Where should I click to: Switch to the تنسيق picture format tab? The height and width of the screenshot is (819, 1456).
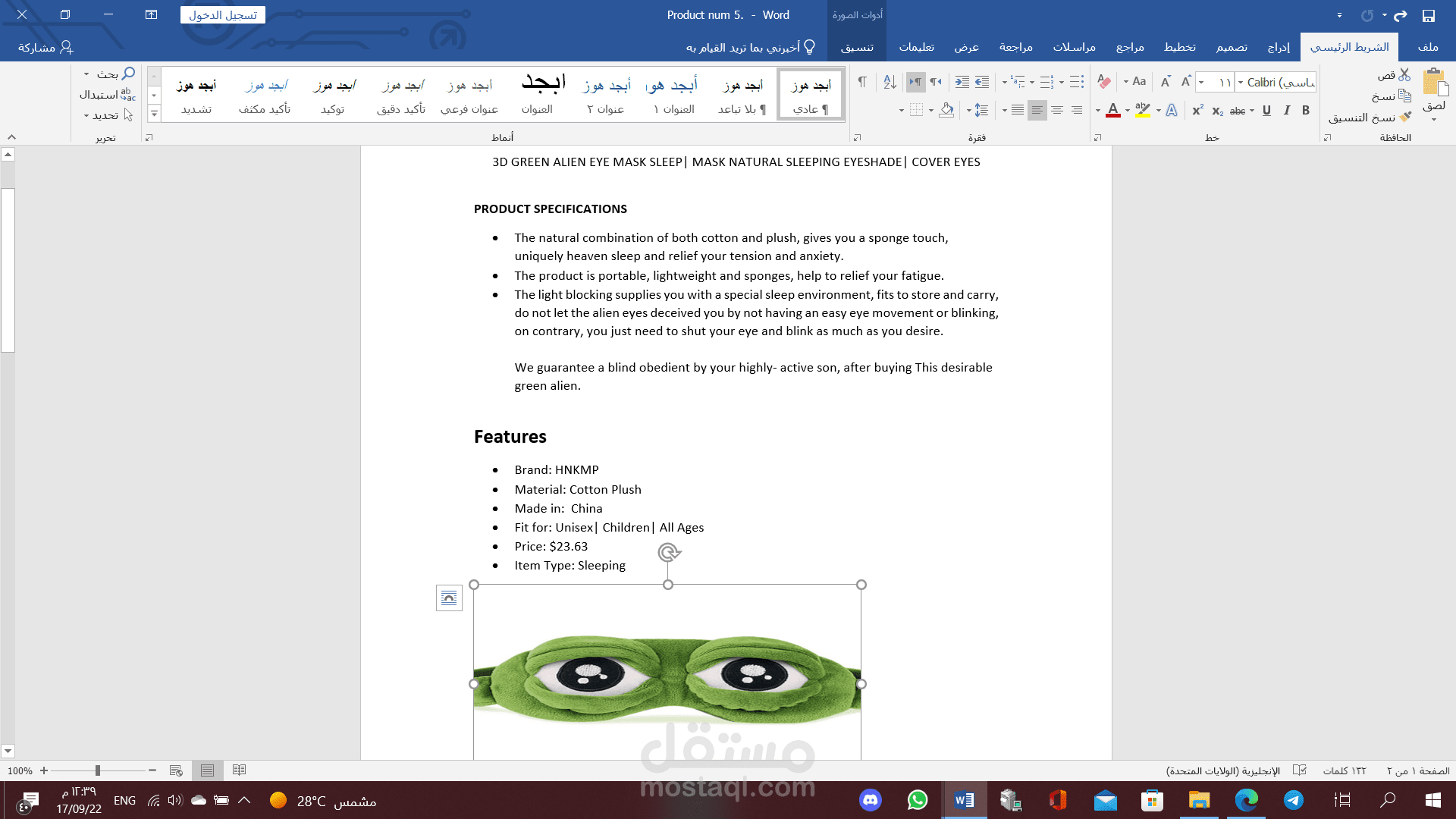(x=857, y=47)
